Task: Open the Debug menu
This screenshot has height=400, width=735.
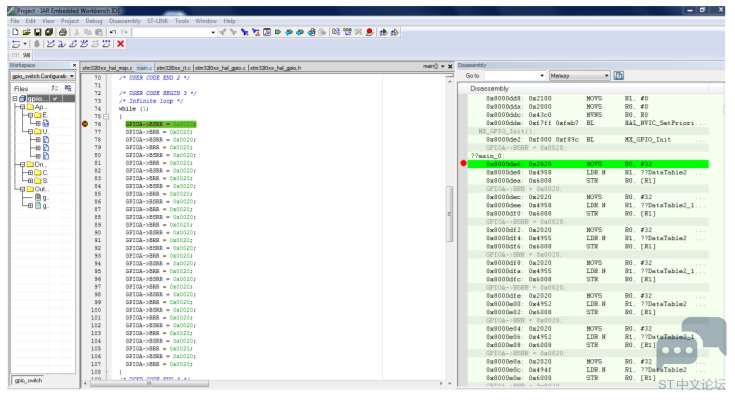Action: (x=94, y=21)
